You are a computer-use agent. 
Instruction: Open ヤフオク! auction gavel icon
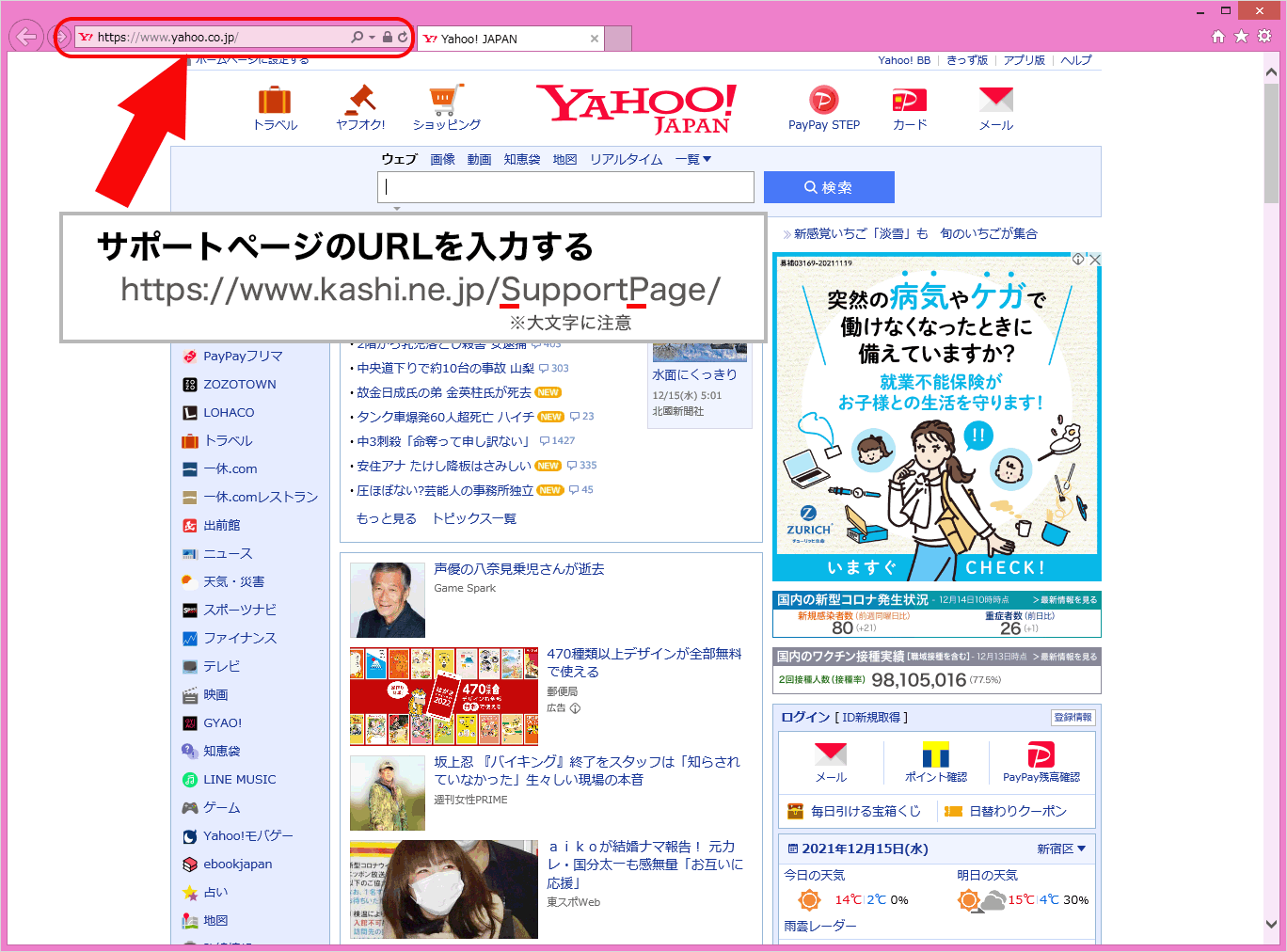pos(360,99)
